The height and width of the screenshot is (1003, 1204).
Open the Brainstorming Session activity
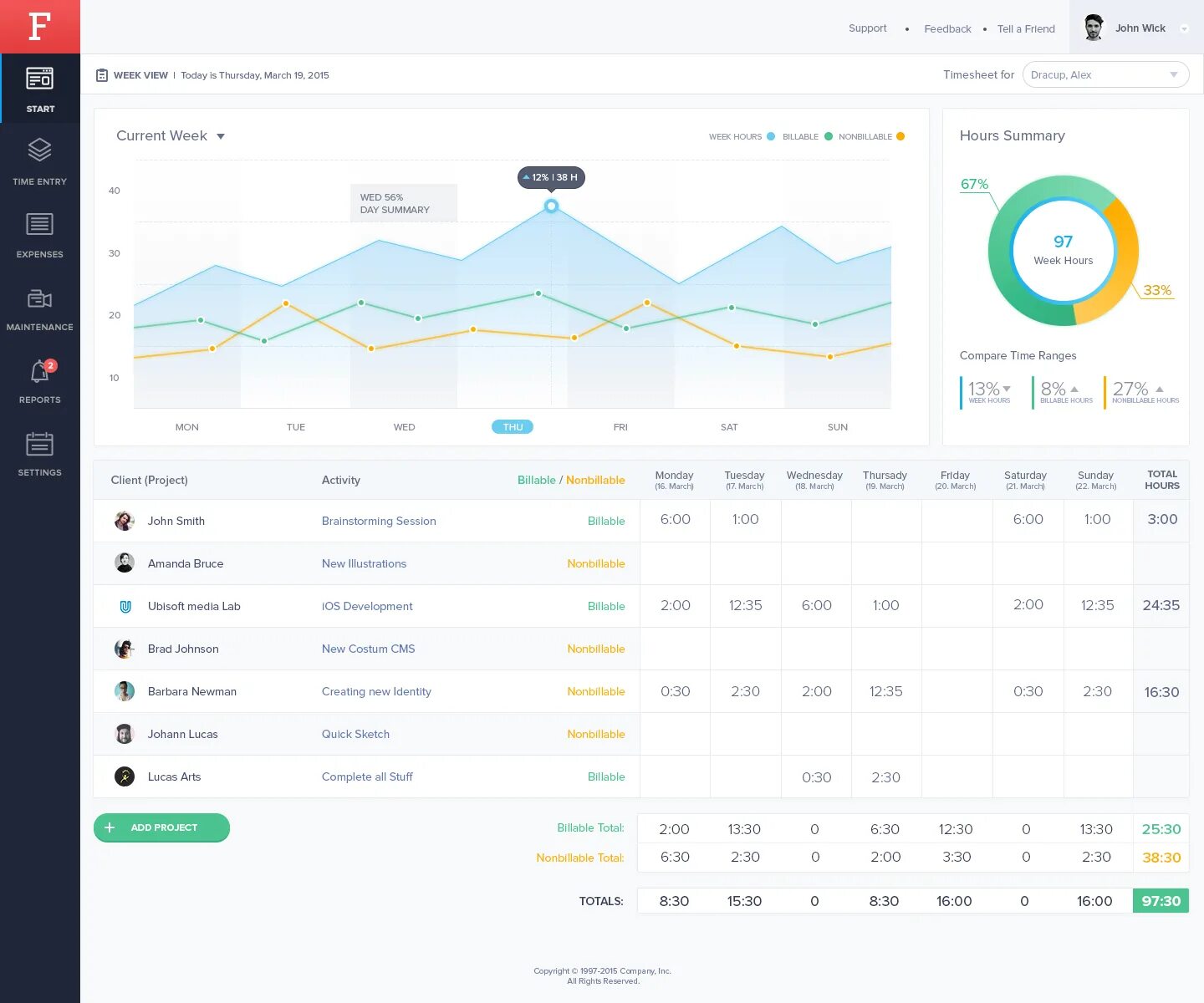click(379, 521)
